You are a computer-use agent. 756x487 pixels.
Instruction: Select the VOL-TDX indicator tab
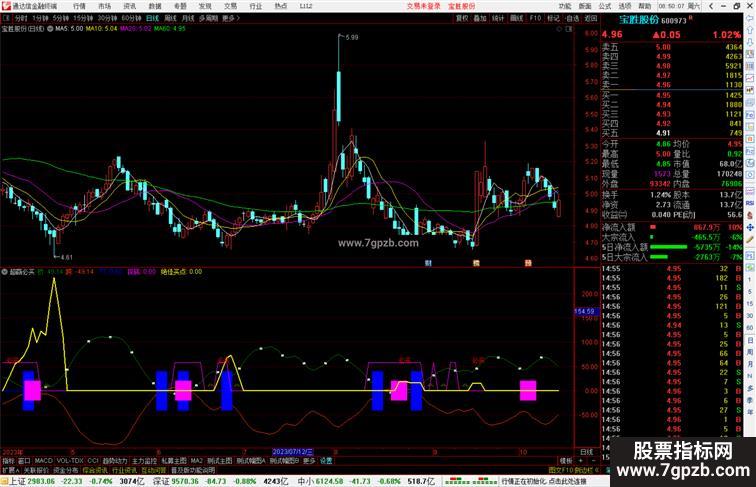coord(70,461)
